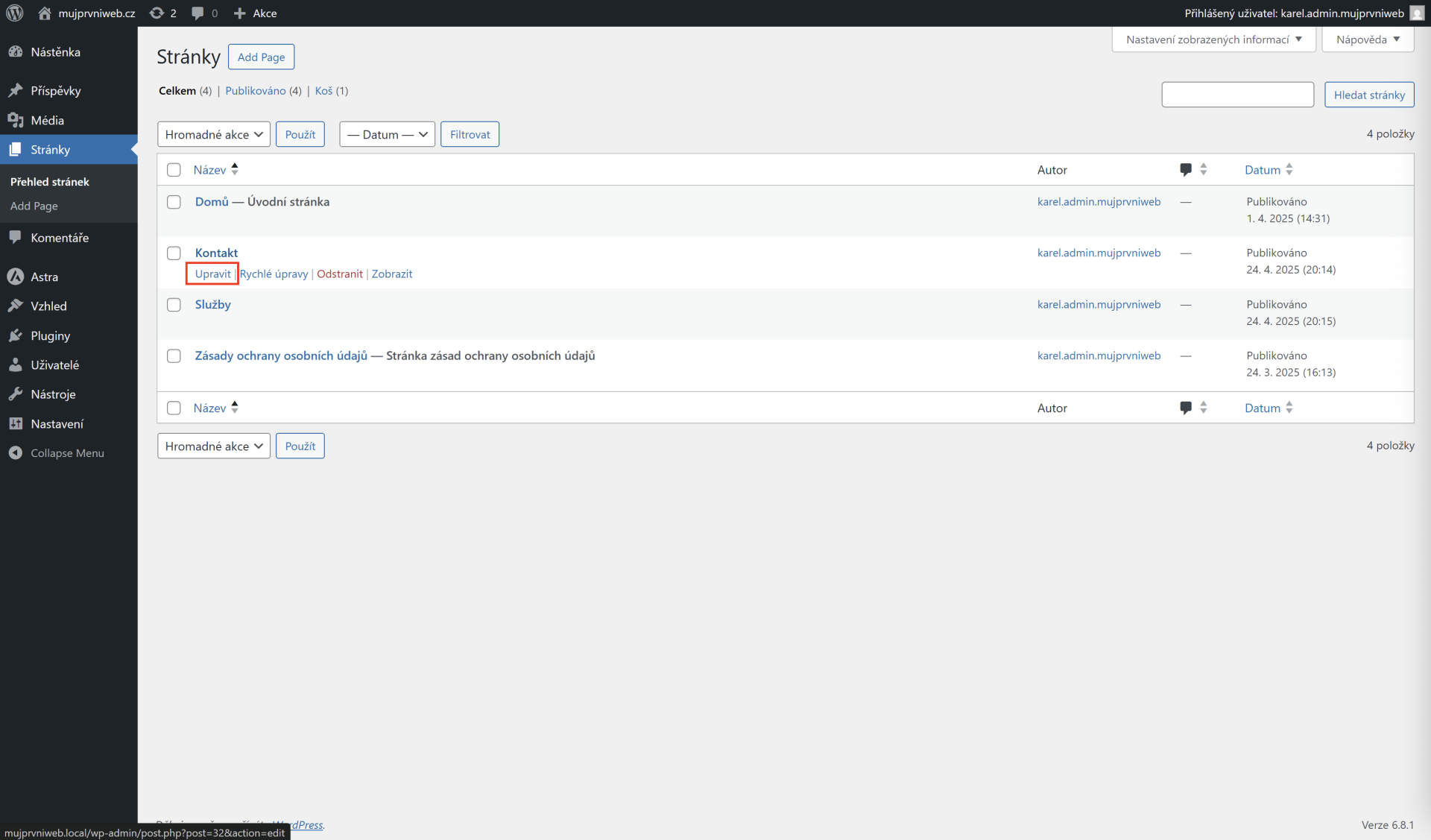Open the Astra menu icon

pos(16,277)
